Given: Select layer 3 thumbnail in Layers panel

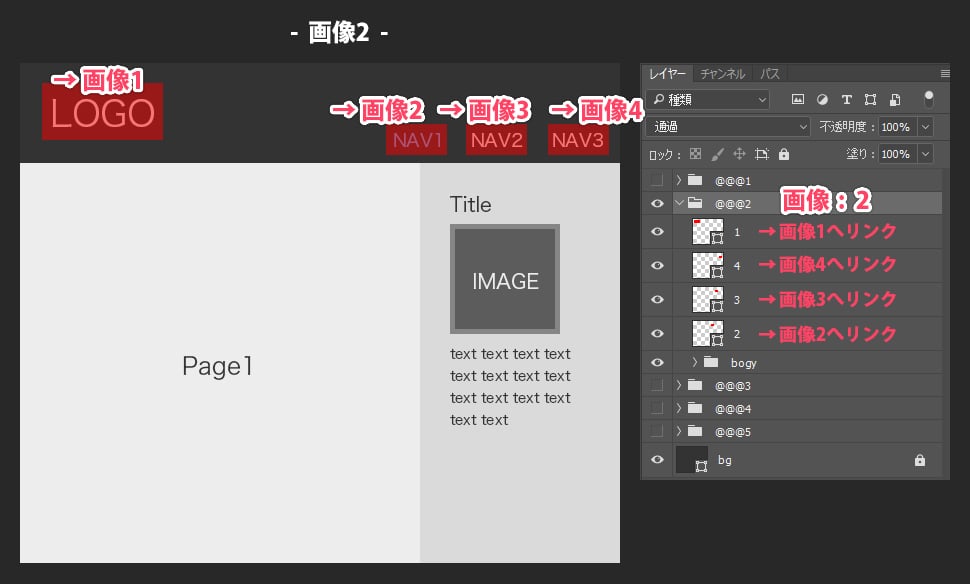Looking at the screenshot, I should click(x=707, y=299).
